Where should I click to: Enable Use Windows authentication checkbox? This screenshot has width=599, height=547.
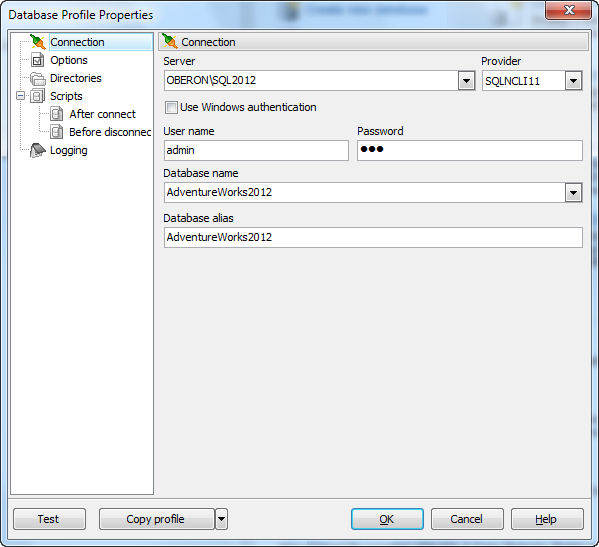(x=171, y=107)
